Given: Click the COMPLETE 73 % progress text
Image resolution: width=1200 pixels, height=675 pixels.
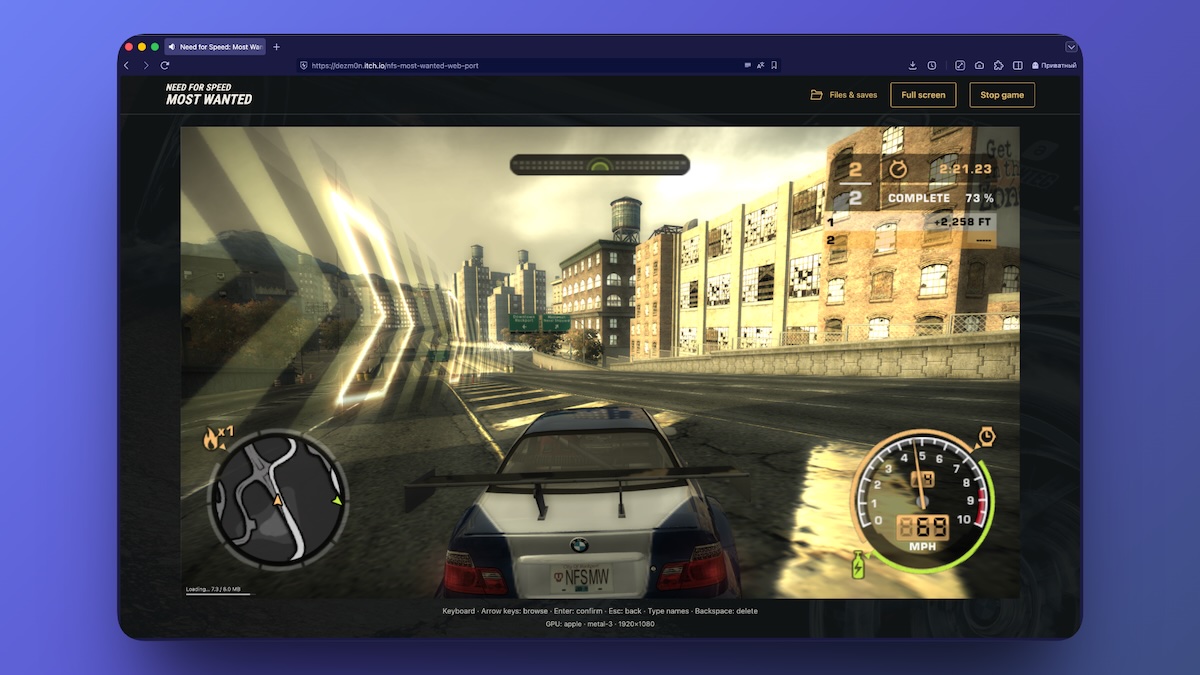Looking at the screenshot, I should tap(941, 198).
